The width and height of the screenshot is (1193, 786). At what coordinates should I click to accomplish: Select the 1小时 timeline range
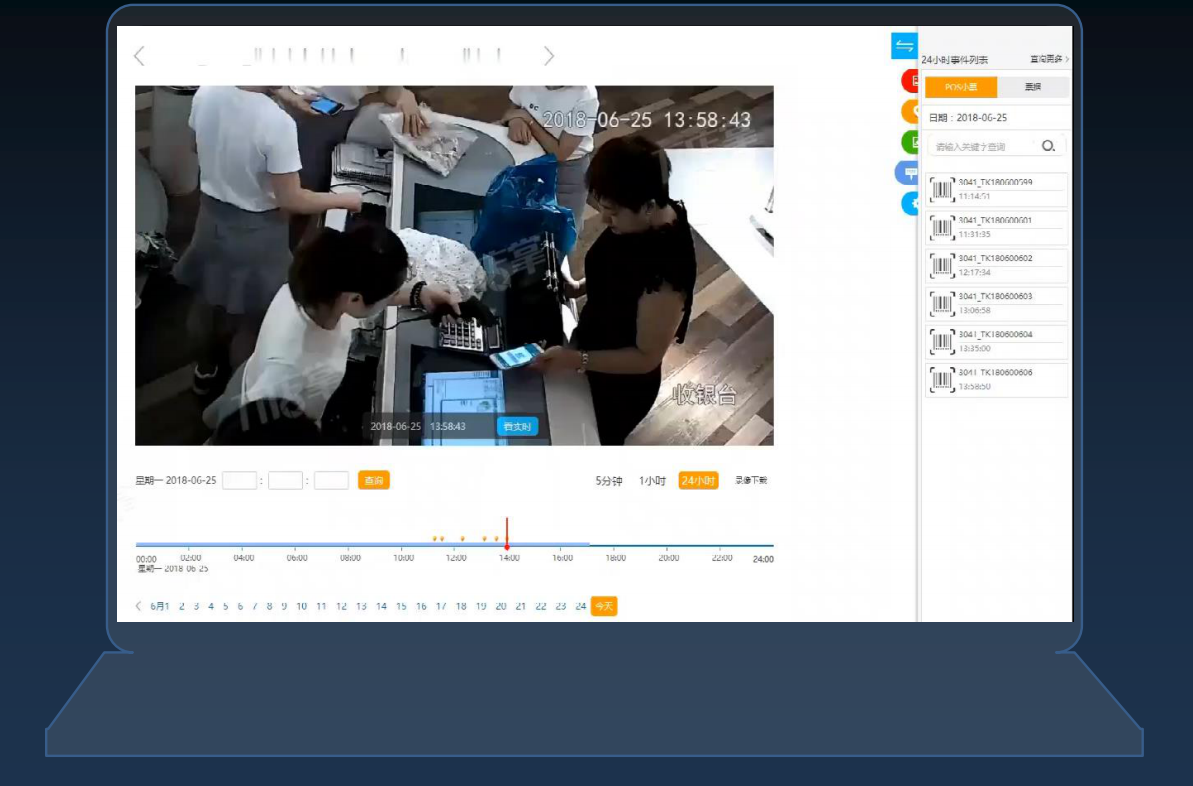652,481
